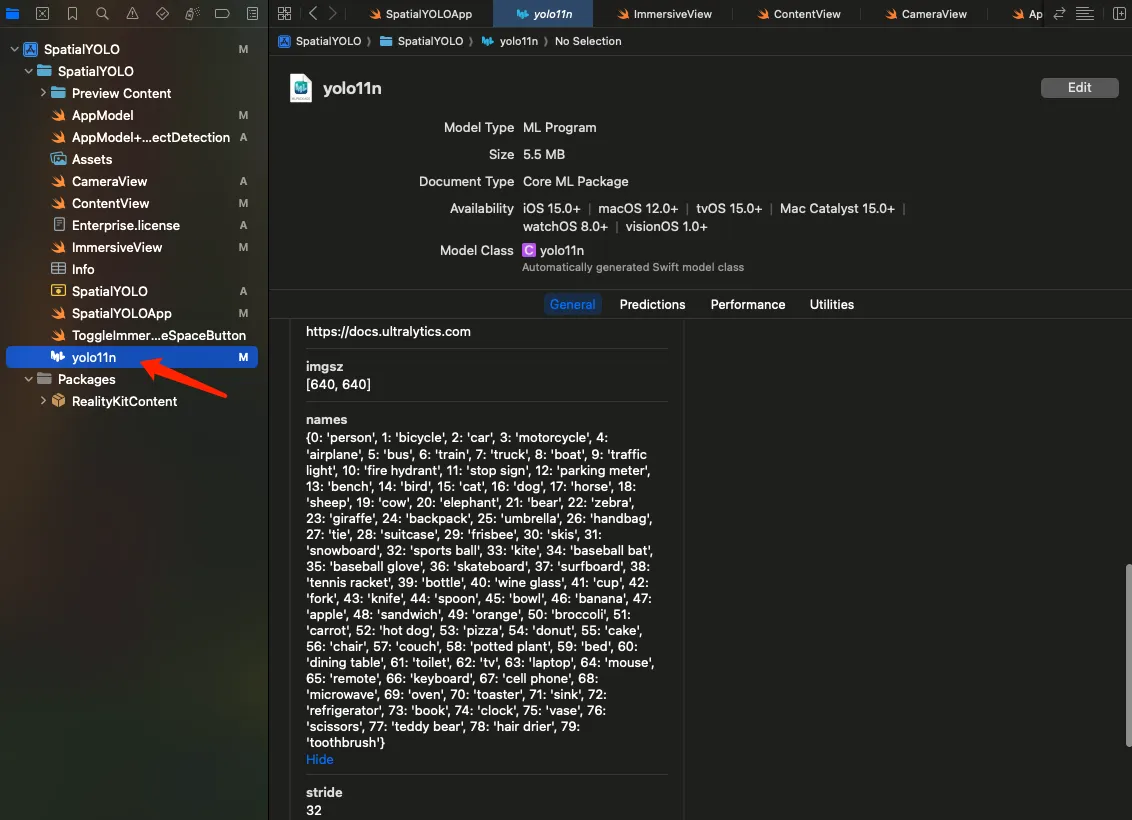
Task: Switch to the ContentView editor tab
Action: tap(798, 14)
